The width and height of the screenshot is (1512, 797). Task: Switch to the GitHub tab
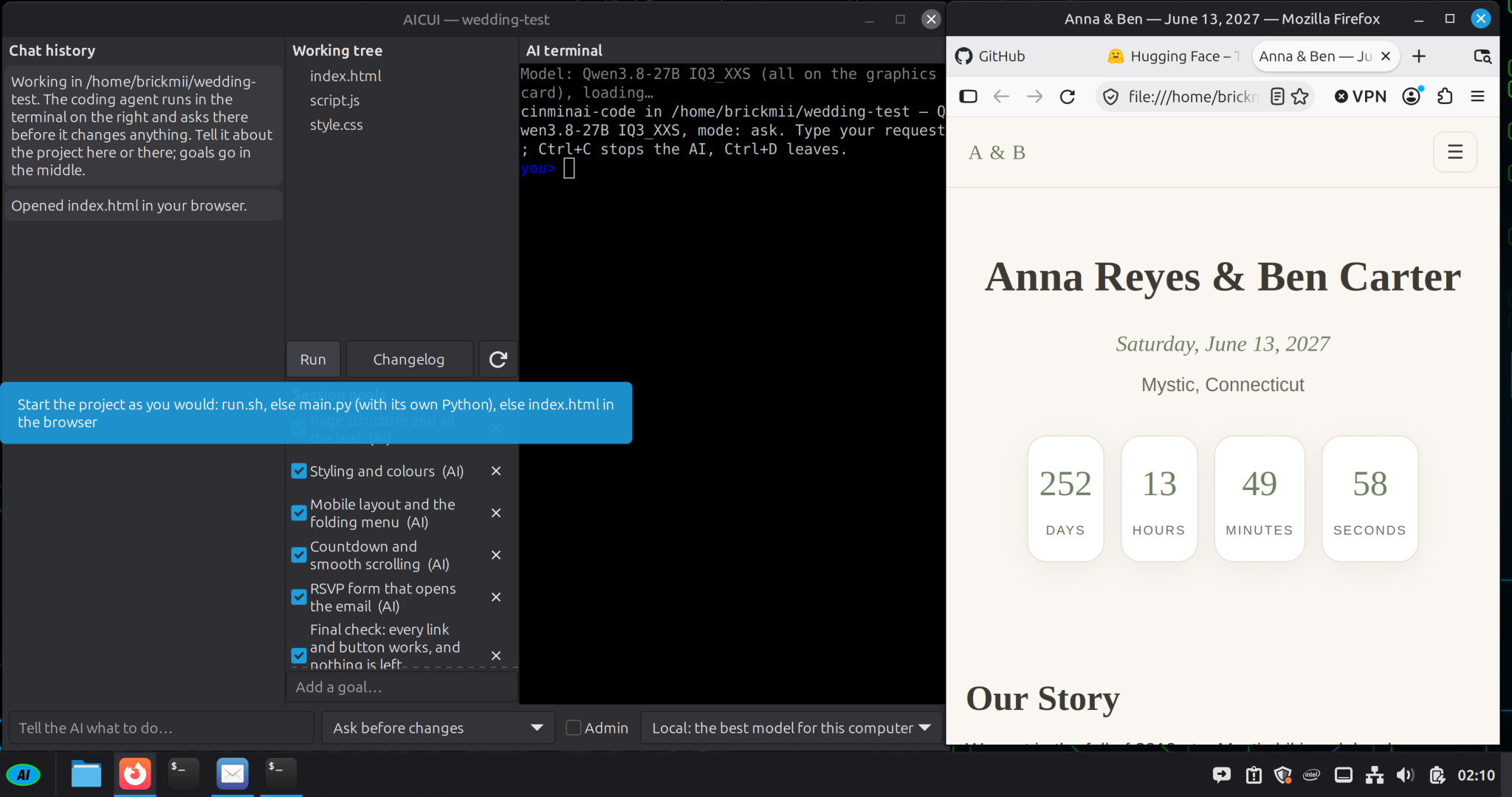[1022, 56]
